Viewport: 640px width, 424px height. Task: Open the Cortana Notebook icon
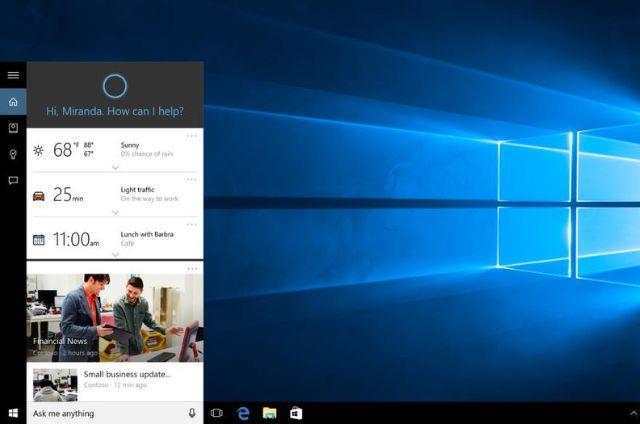[x=13, y=128]
